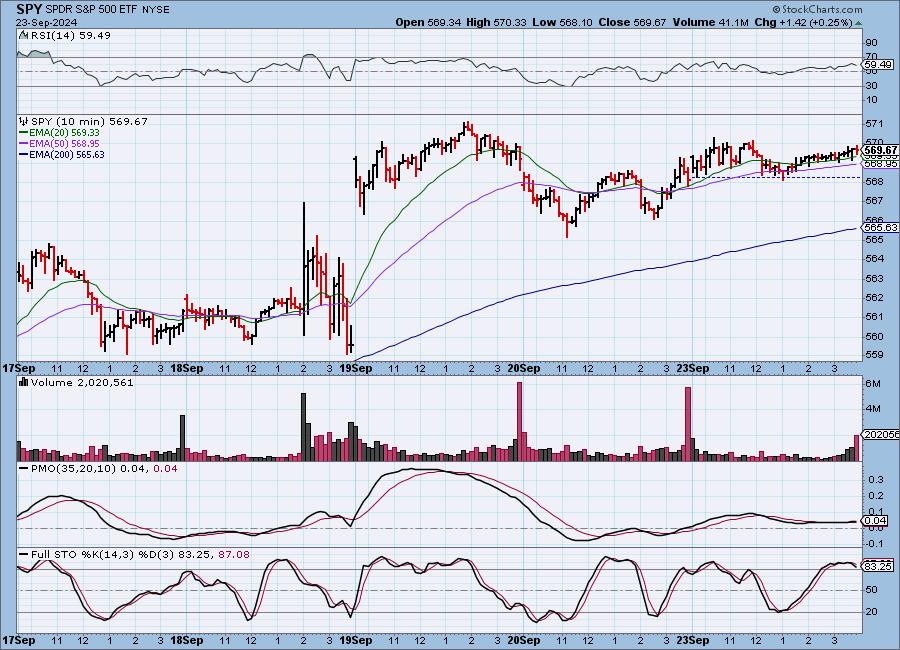900x650 pixels.
Task: Click the tall volume bar at the 23Sep open
Action: click(x=688, y=424)
